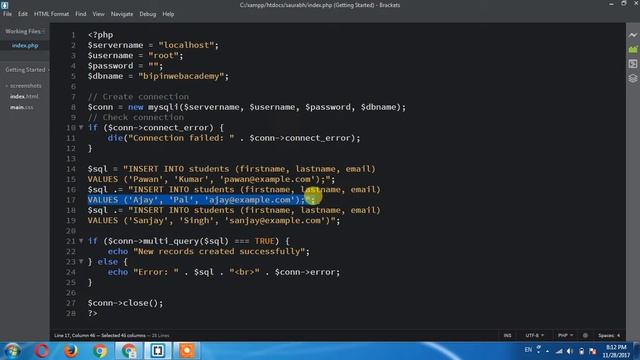Open the View menu
640x360 pixels.
pos(98,14)
